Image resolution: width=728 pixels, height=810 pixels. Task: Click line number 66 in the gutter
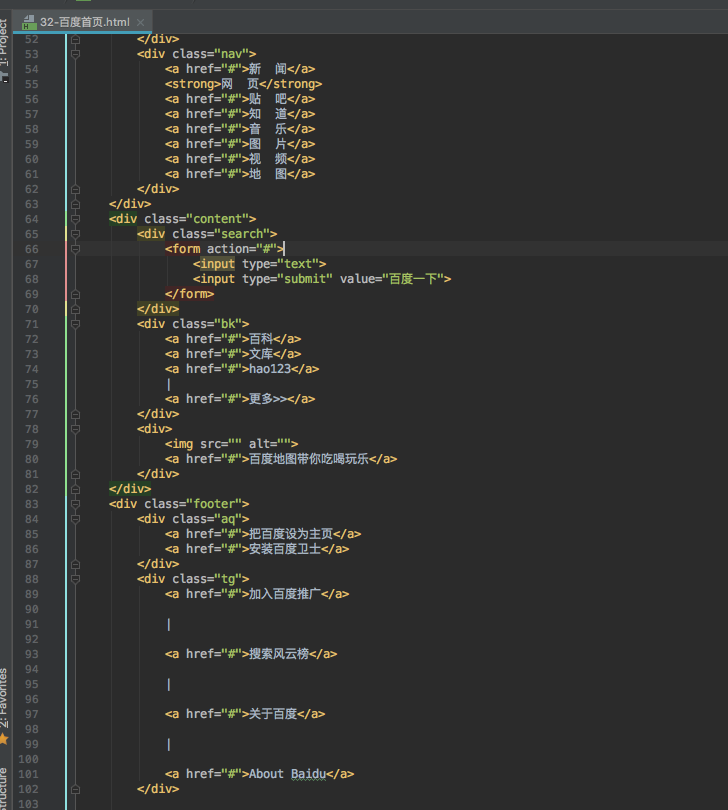coord(32,249)
